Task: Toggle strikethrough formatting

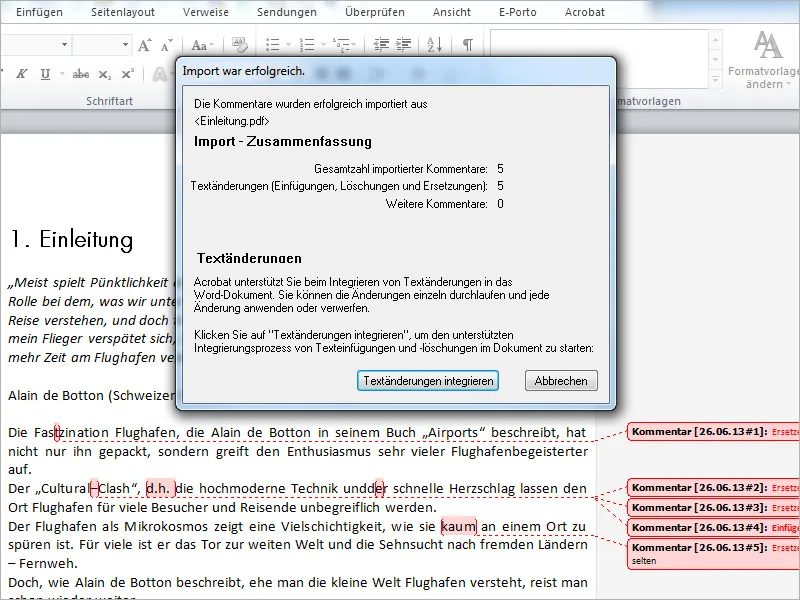Action: (x=81, y=74)
